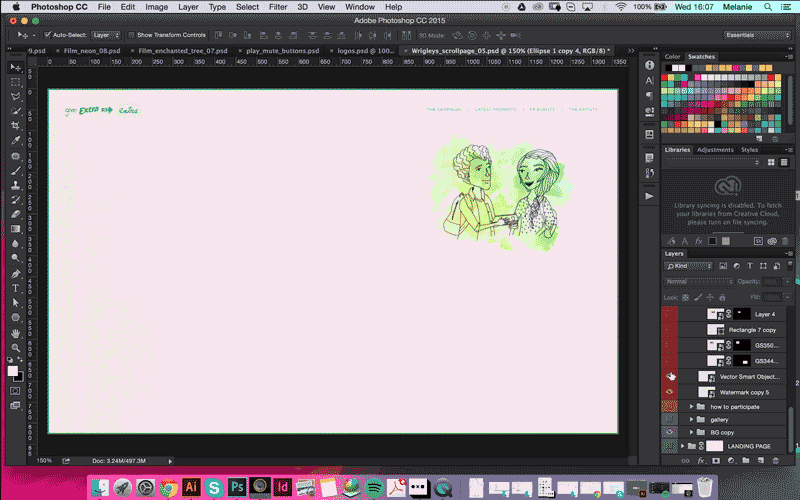800x500 pixels.
Task: Select the Dodge tool
Action: point(16,258)
